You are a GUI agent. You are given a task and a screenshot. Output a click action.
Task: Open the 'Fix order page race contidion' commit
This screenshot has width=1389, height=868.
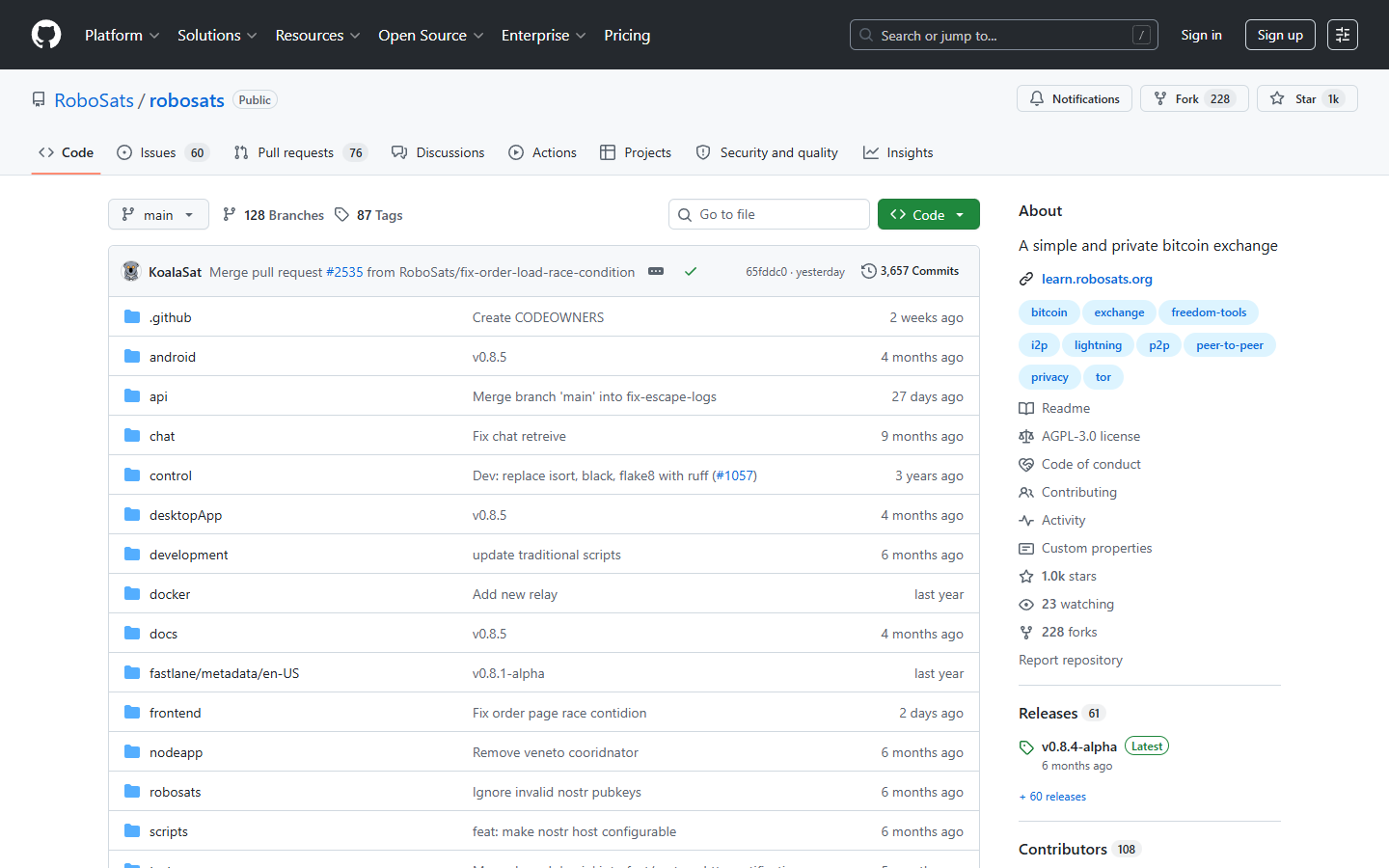point(559,713)
